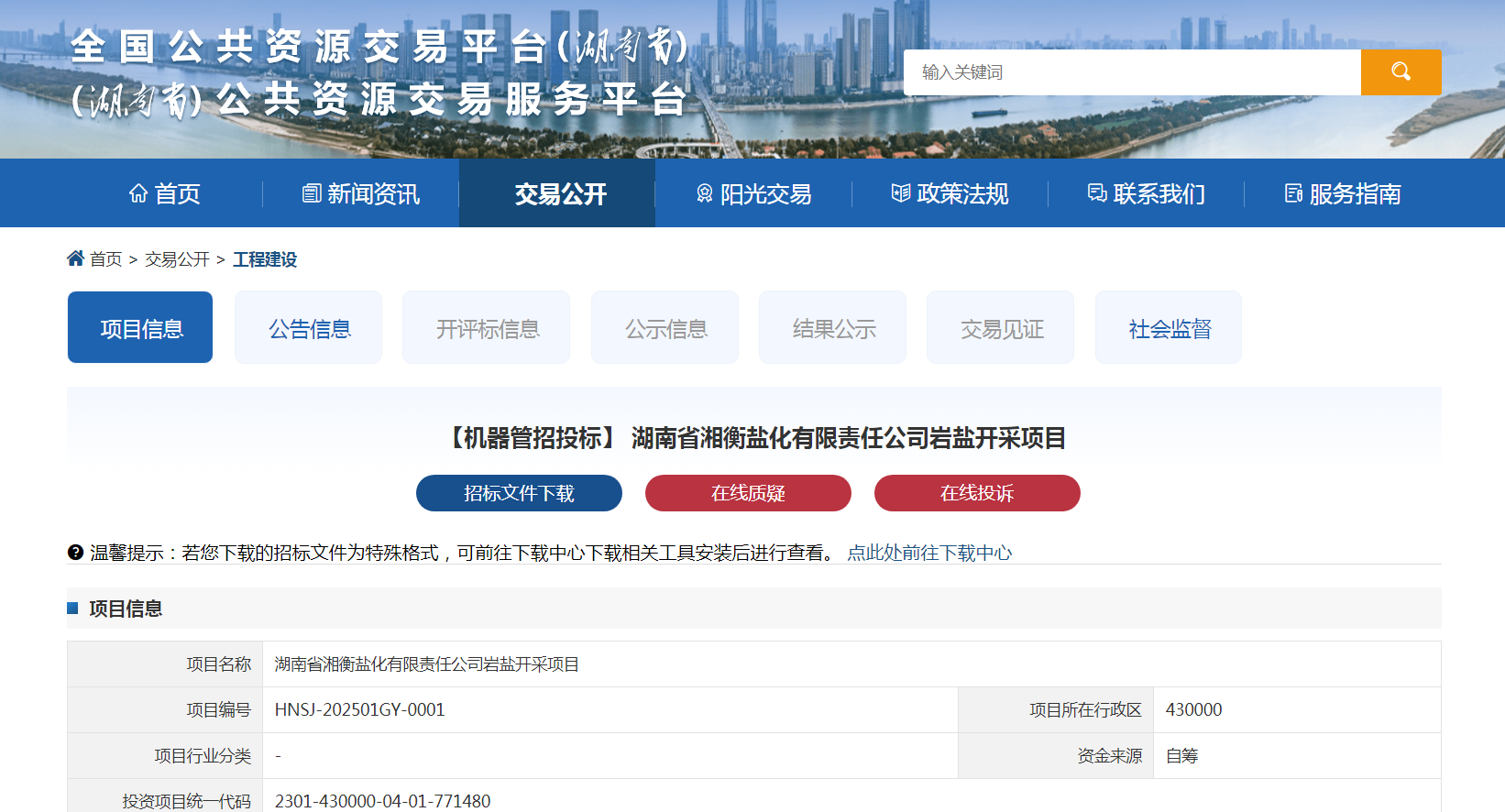Click the administrative region code 430000

point(1193,710)
